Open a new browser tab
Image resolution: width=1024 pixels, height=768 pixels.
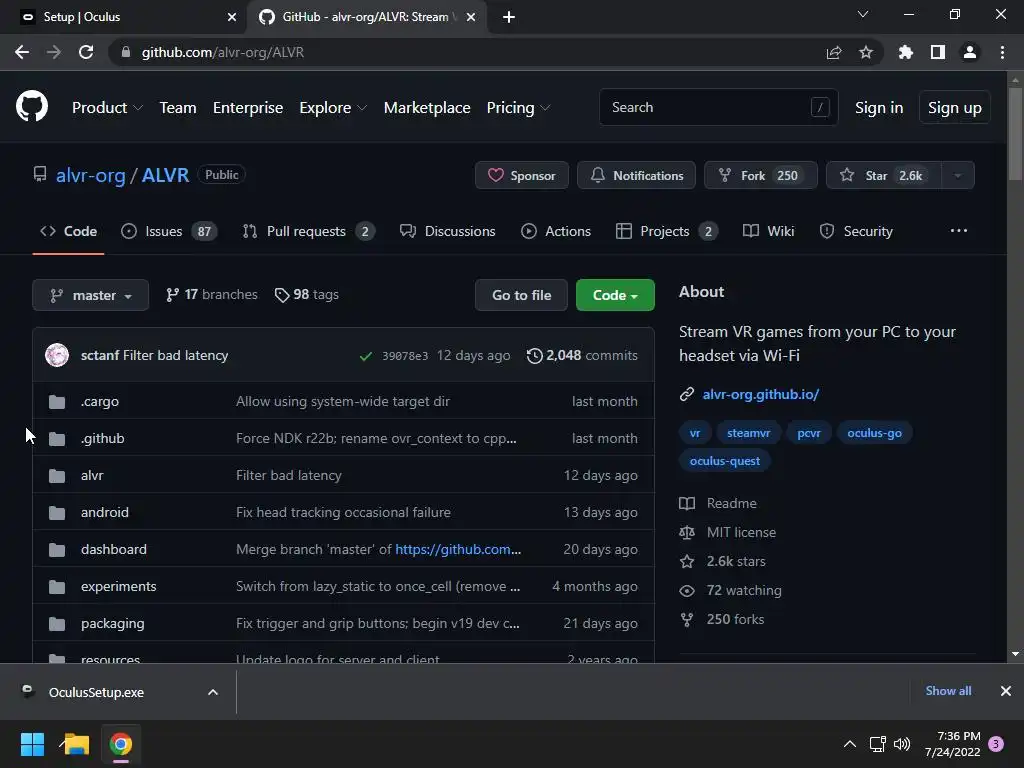[509, 17]
